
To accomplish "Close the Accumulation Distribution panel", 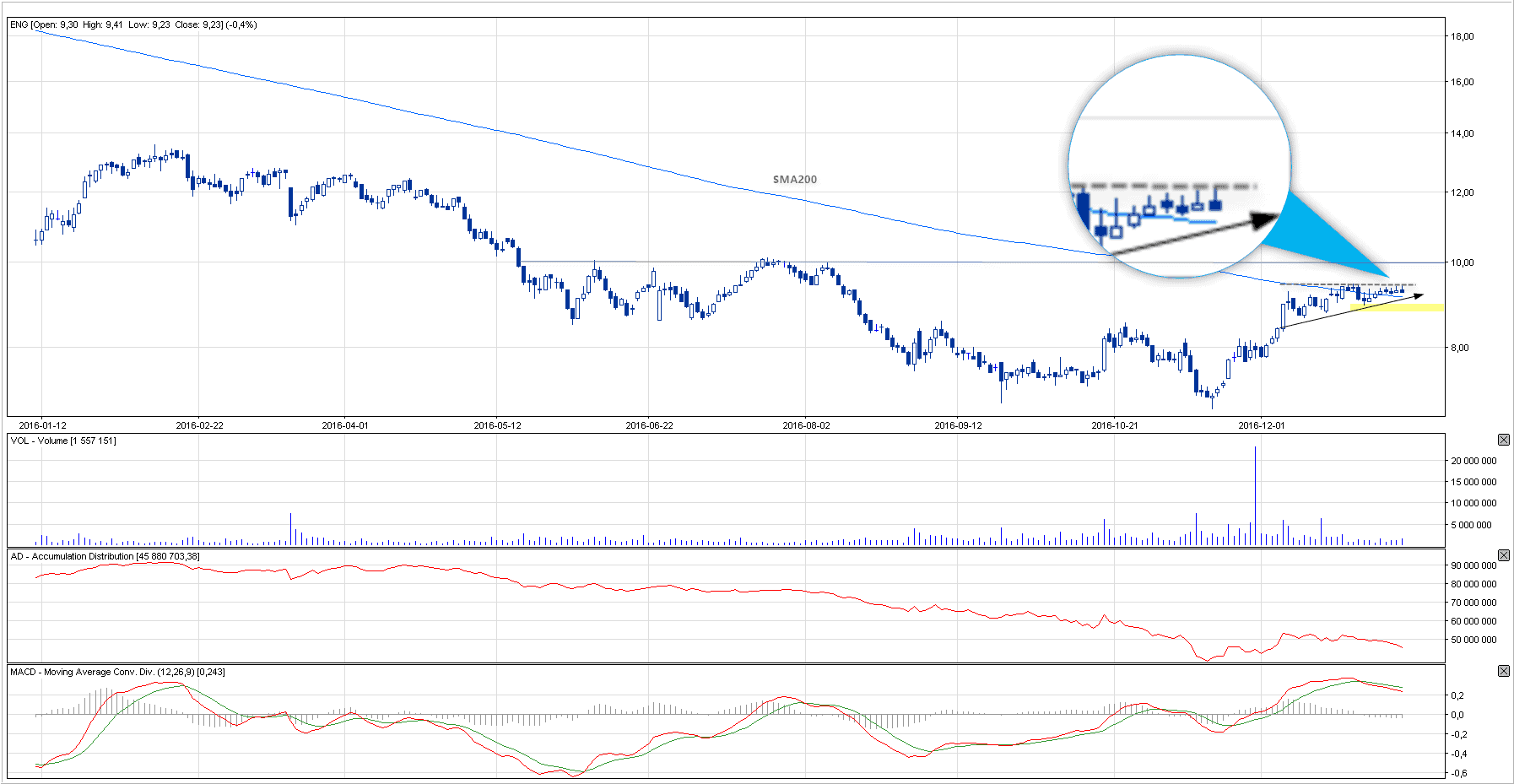I will pos(1503,555).
